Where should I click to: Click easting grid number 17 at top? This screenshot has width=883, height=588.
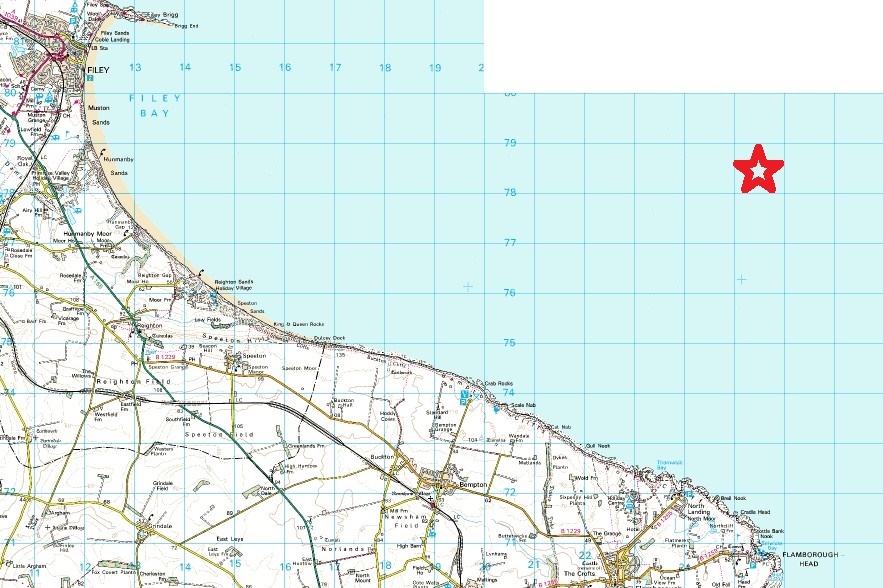coord(335,68)
